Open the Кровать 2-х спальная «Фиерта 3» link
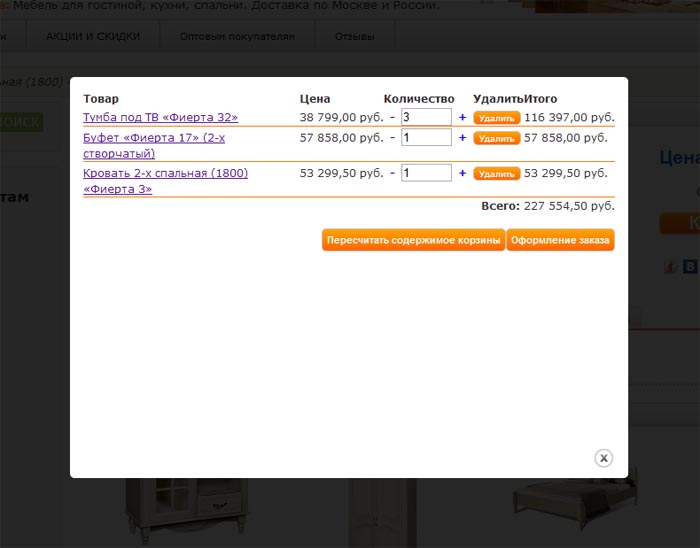 165,181
